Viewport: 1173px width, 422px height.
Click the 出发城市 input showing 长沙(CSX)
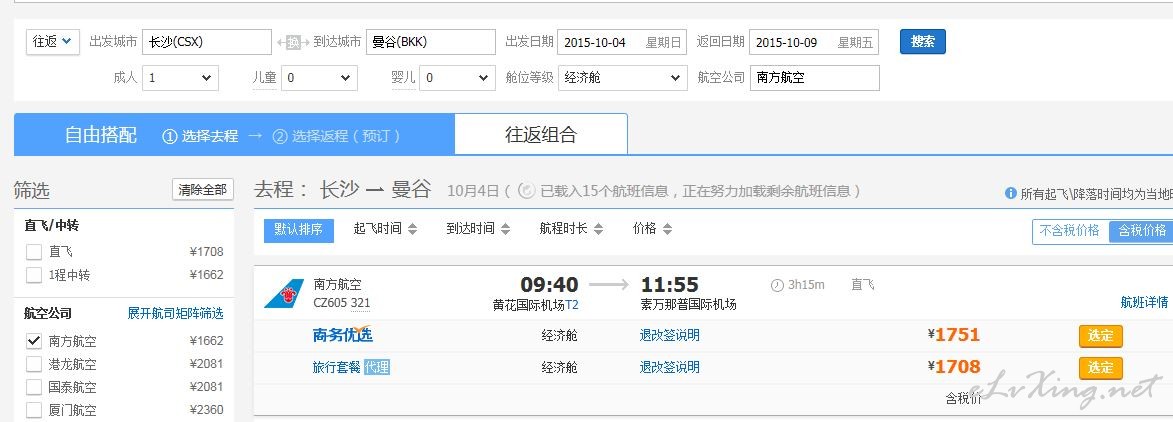(x=206, y=42)
